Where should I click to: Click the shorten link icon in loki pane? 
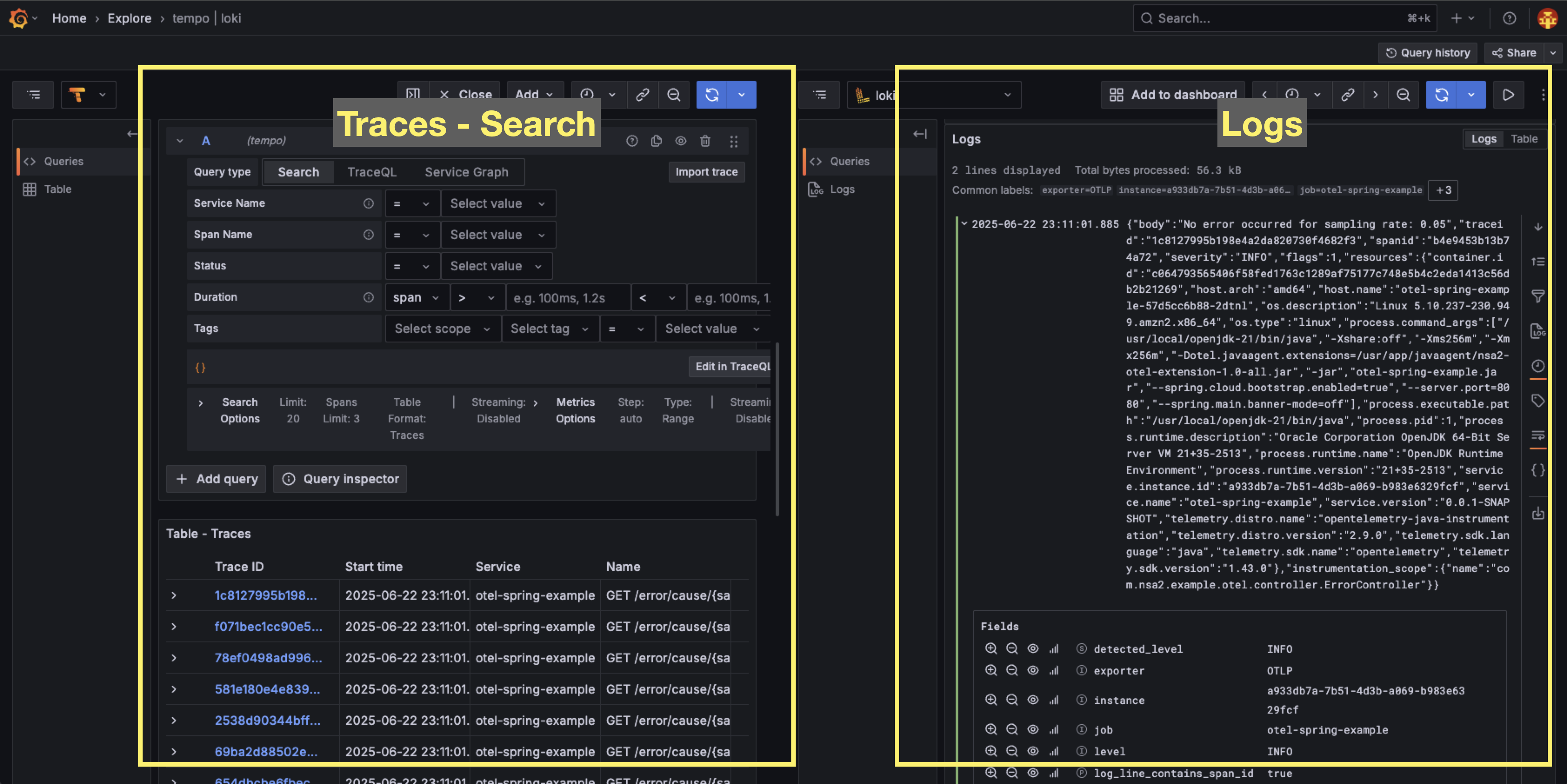tap(1347, 94)
